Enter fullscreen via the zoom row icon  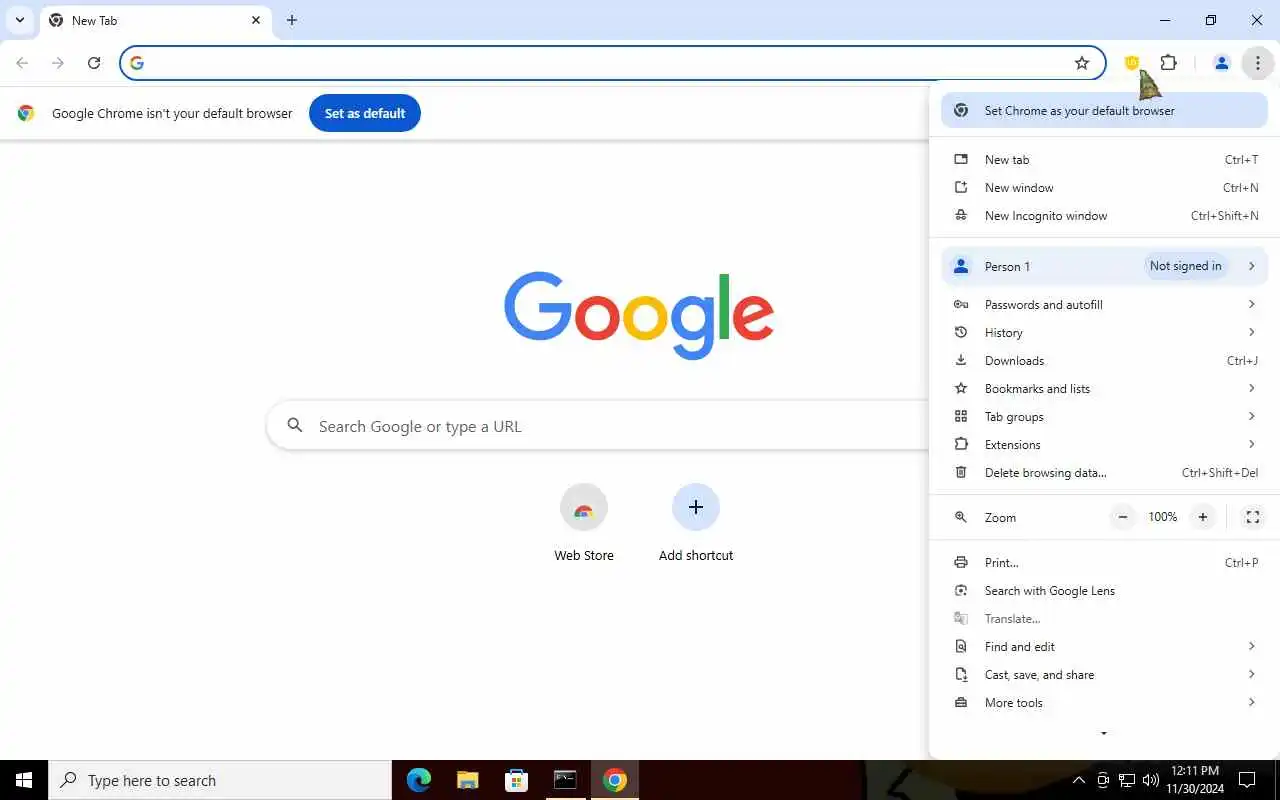point(1252,517)
